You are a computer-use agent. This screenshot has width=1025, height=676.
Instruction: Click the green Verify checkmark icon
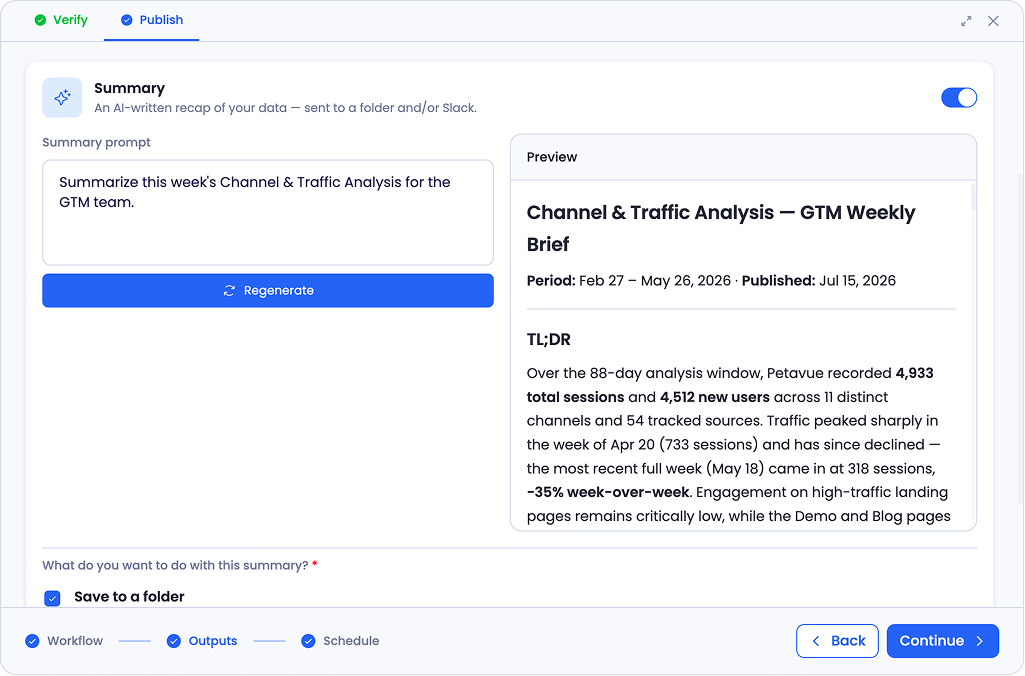coord(41,20)
